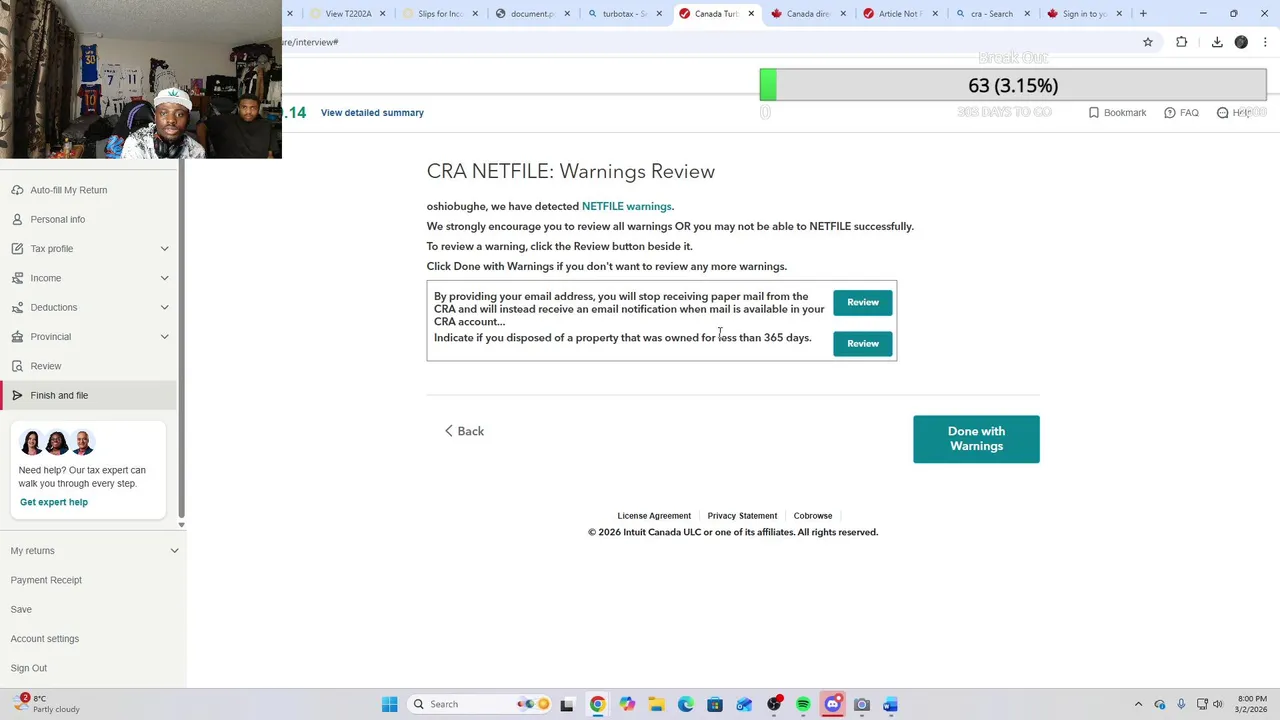The height and width of the screenshot is (720, 1280).
Task: Open Account settings in sidebar
Action: click(x=45, y=639)
